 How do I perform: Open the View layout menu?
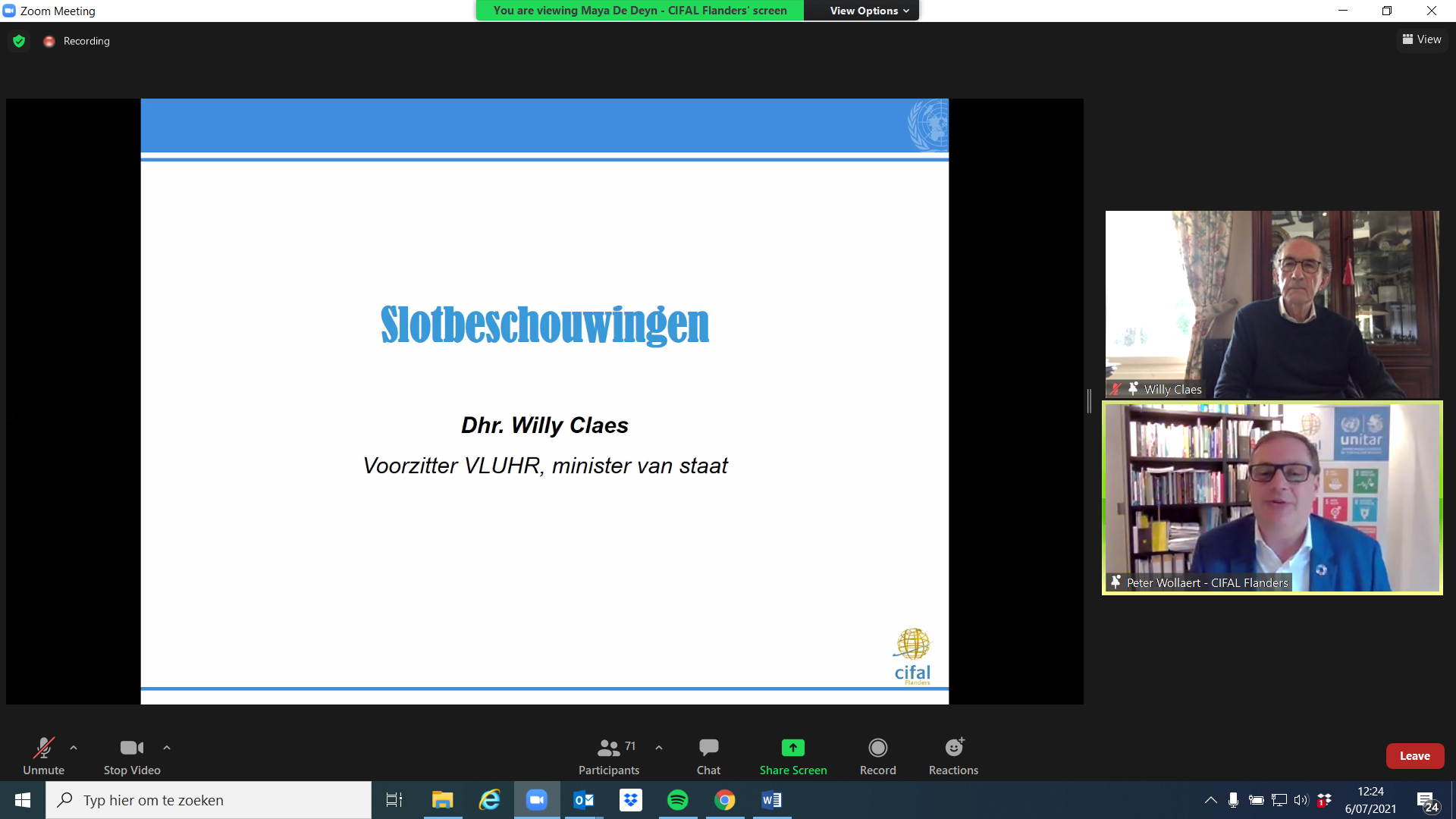[x=1422, y=39]
